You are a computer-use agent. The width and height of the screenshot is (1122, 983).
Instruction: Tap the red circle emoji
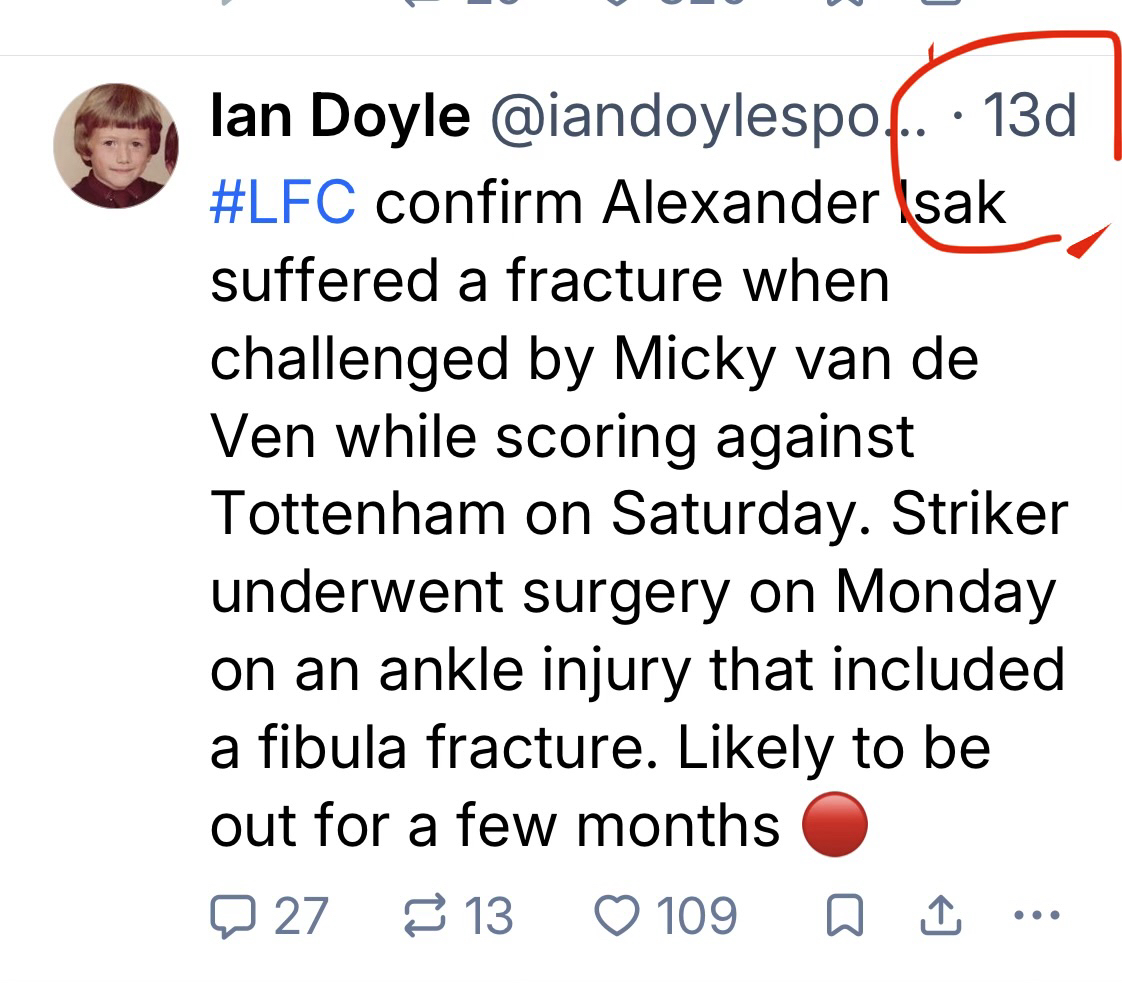835,828
